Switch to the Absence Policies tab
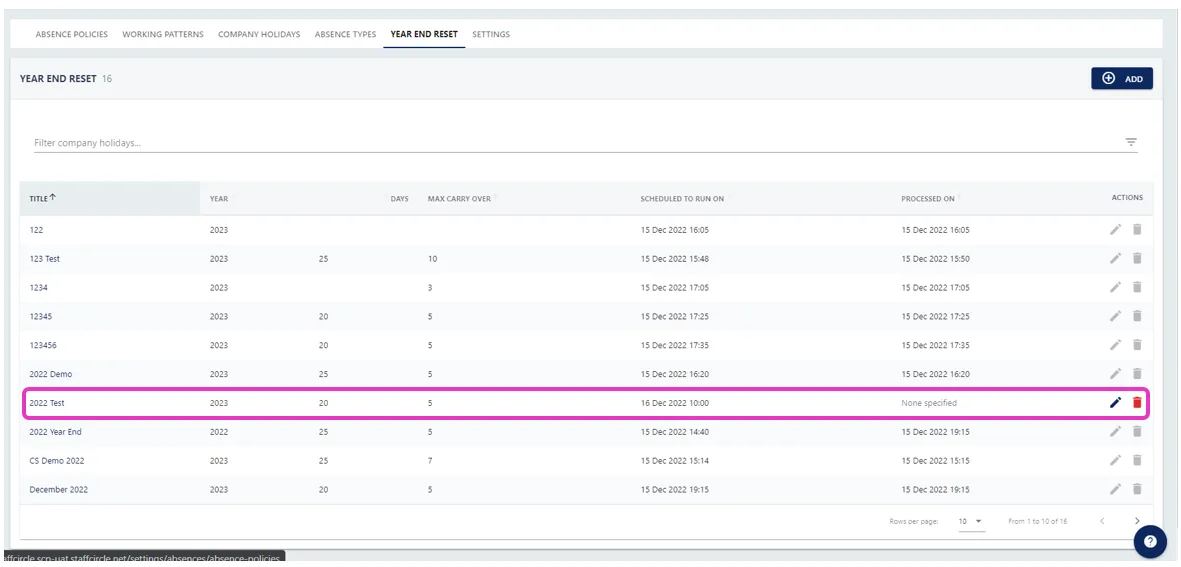Image resolution: width=1181 pixels, height=567 pixels. 72,34
